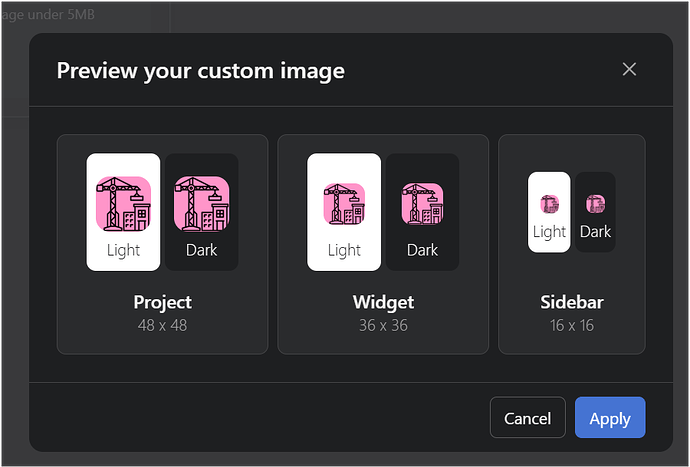
Task: Click the Widget dark crane icon
Action: click(x=422, y=204)
